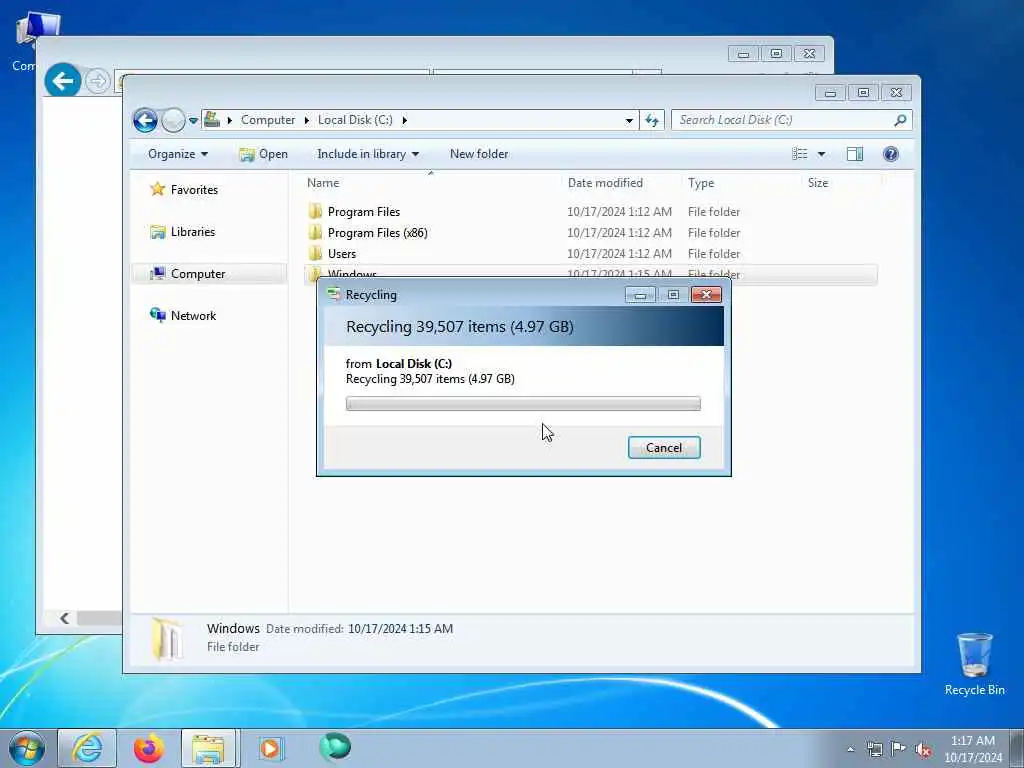Open the Start menu
Screen dimensions: 1024x768
[x=27, y=748]
